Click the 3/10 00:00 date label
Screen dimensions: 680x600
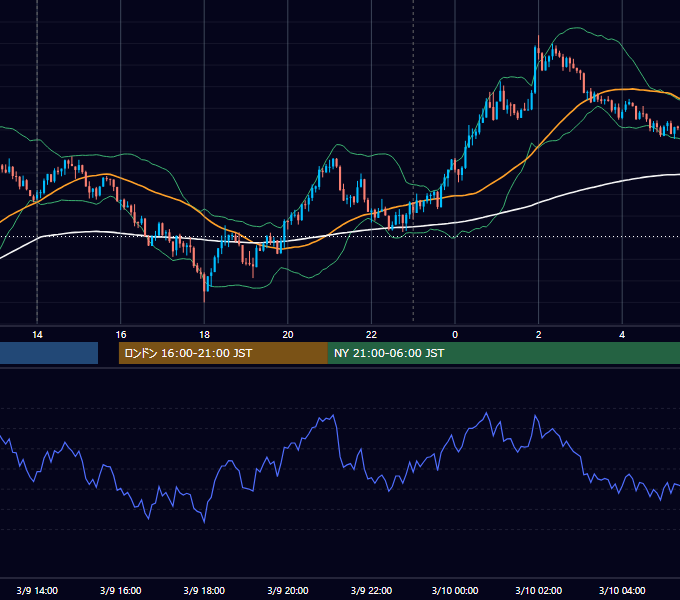[x=455, y=590]
